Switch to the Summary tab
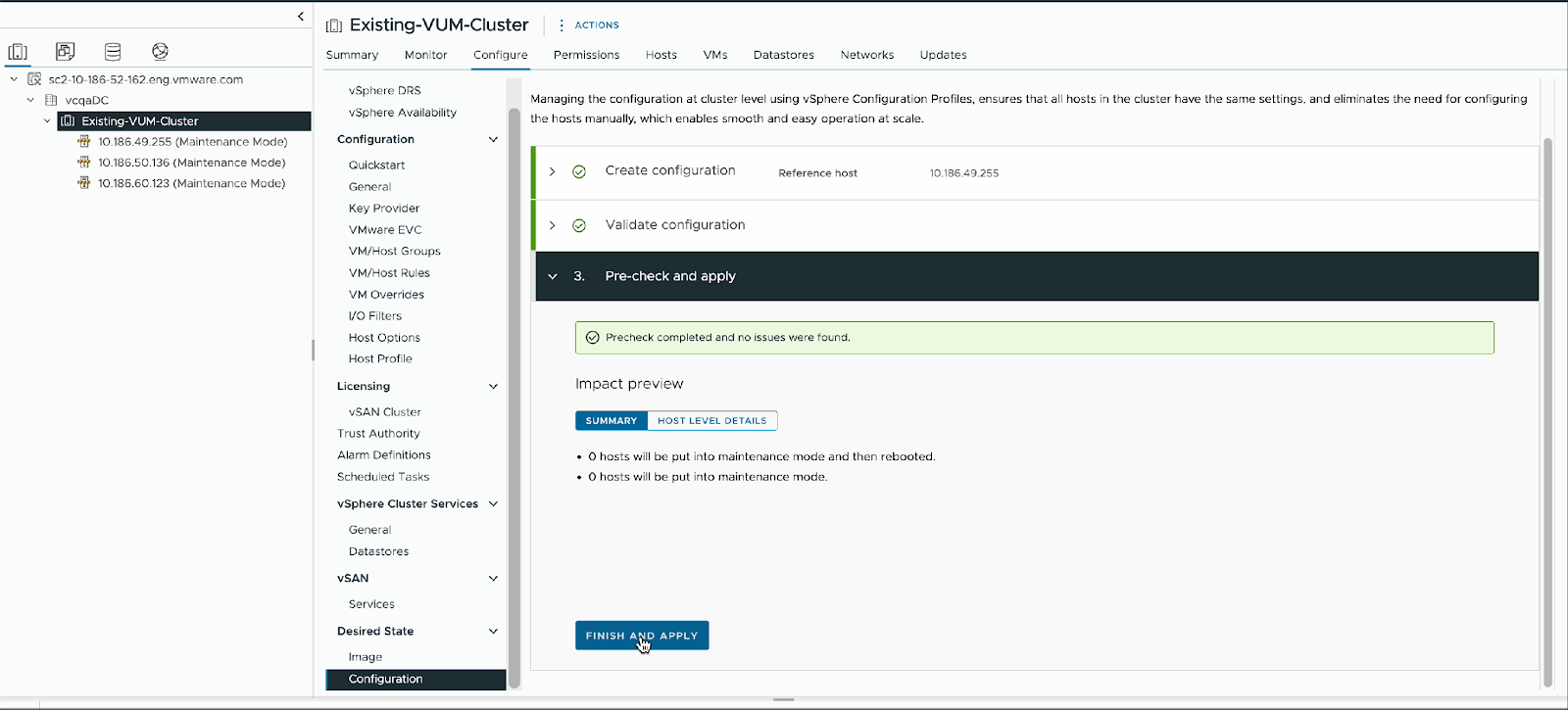Screen dimensions: 1568x710 tap(352, 55)
